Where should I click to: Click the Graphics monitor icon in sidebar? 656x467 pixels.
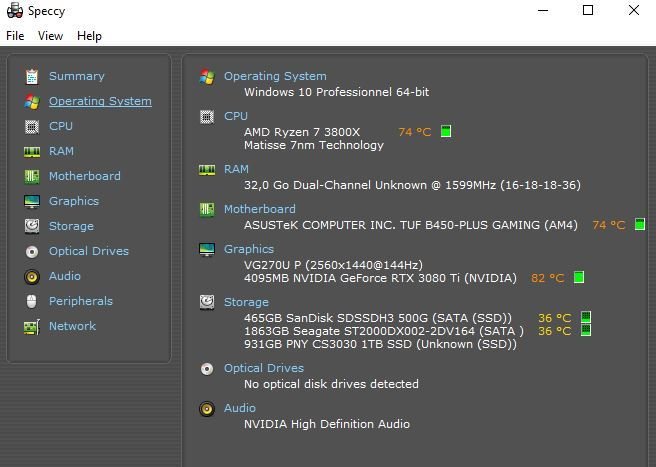pyautogui.click(x=32, y=202)
